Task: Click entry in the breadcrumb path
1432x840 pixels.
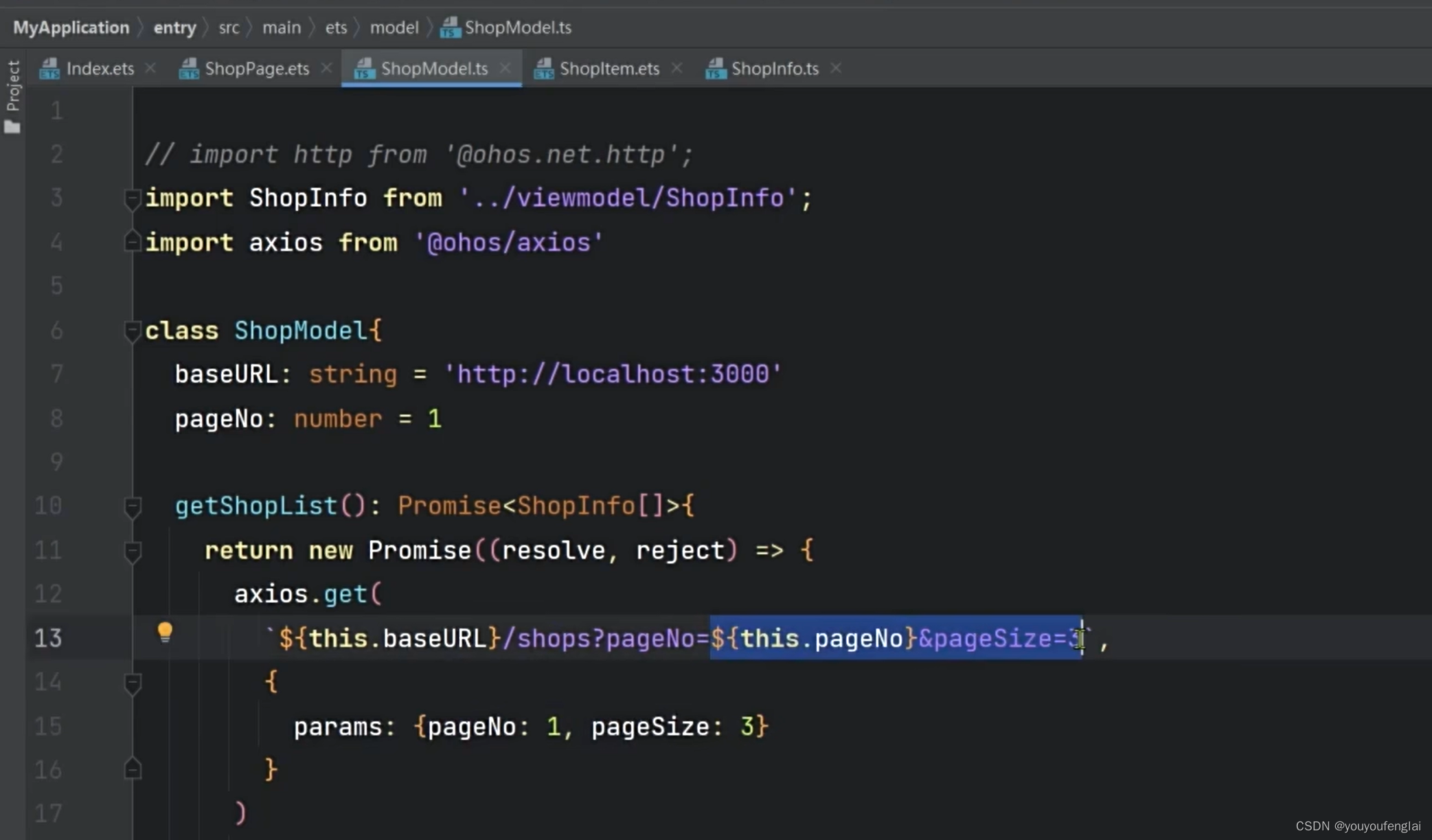Action: 174,27
